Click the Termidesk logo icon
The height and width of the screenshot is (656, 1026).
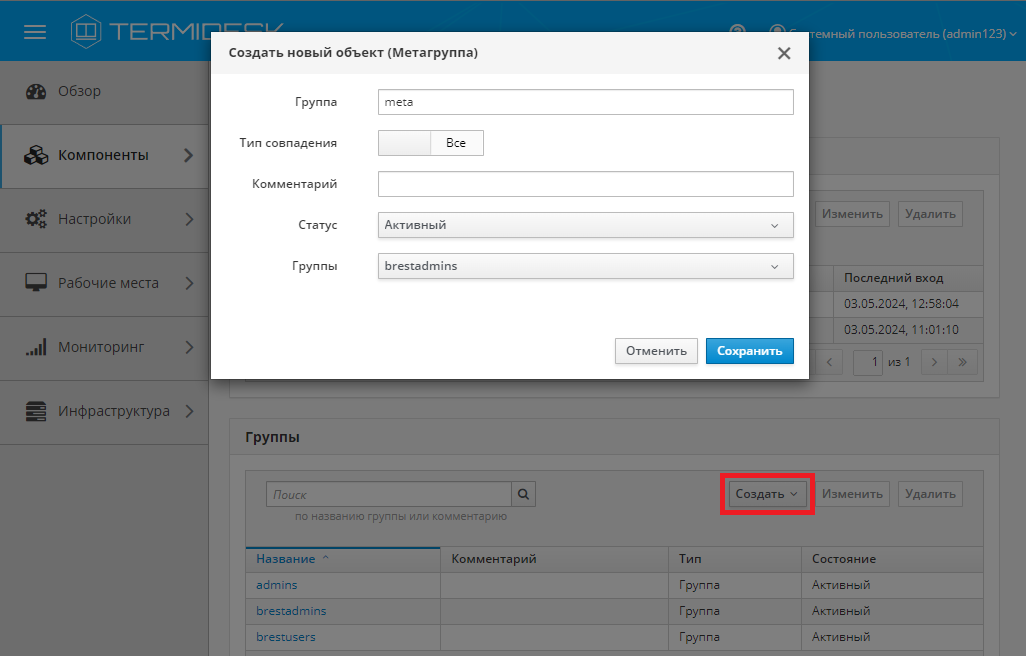point(86,31)
